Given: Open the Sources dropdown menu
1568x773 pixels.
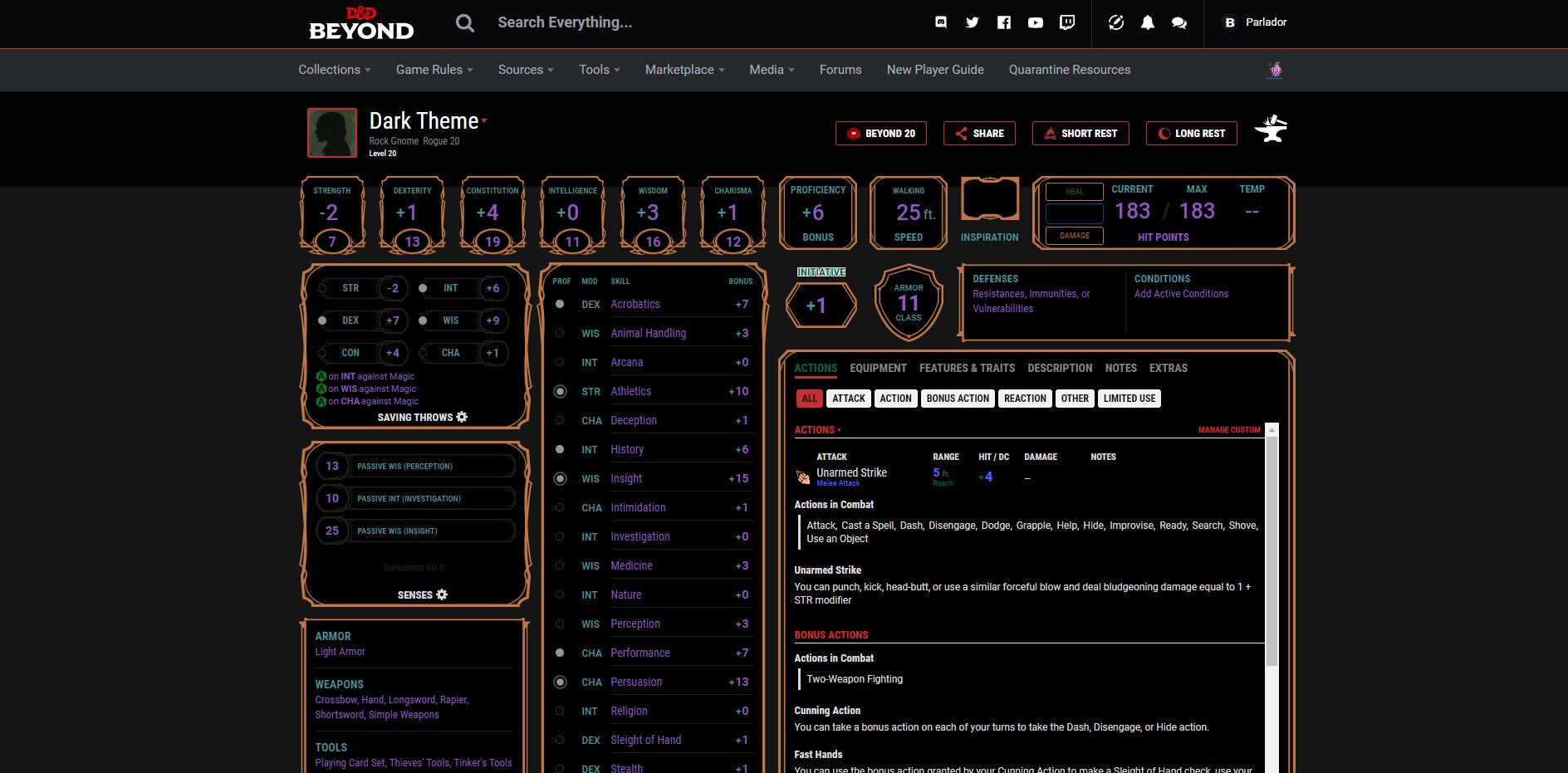Looking at the screenshot, I should tap(525, 70).
